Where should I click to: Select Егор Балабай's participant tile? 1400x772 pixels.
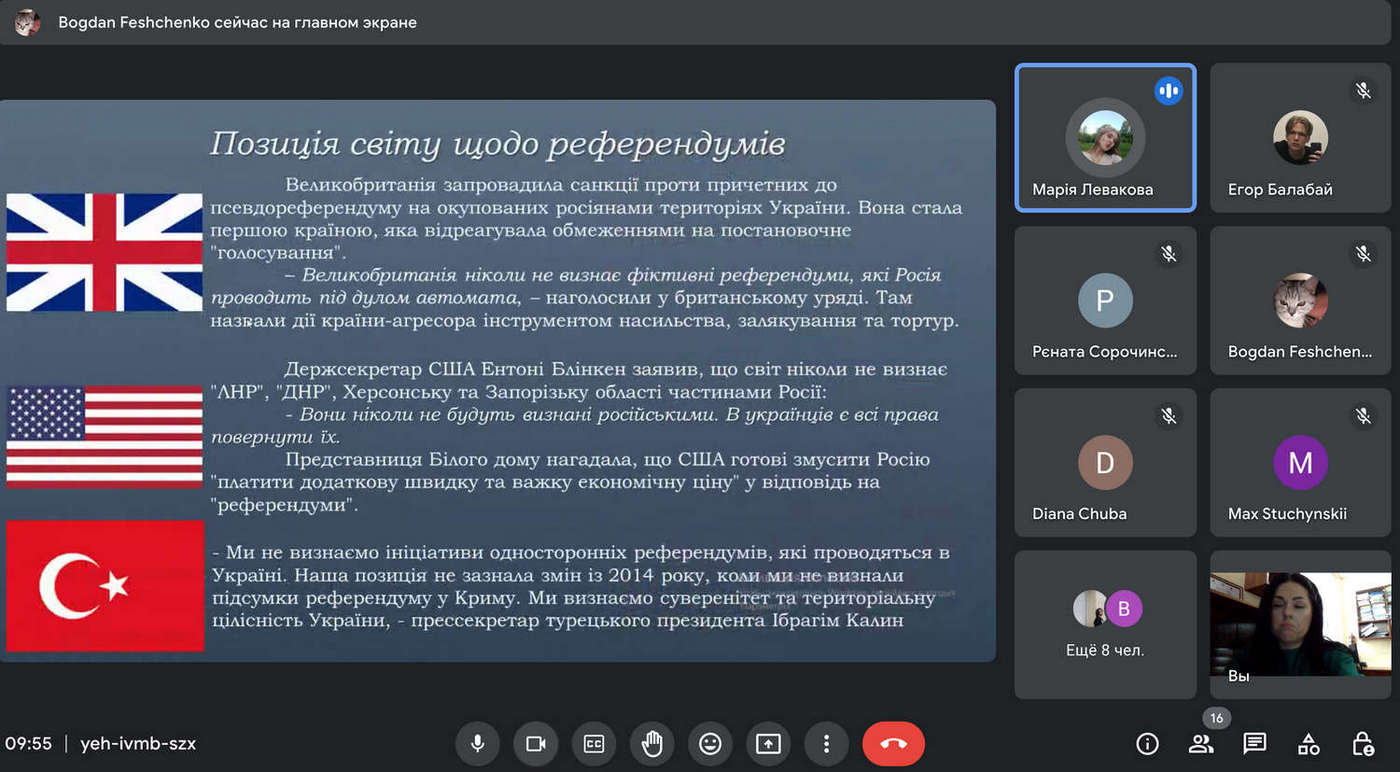click(x=1300, y=138)
